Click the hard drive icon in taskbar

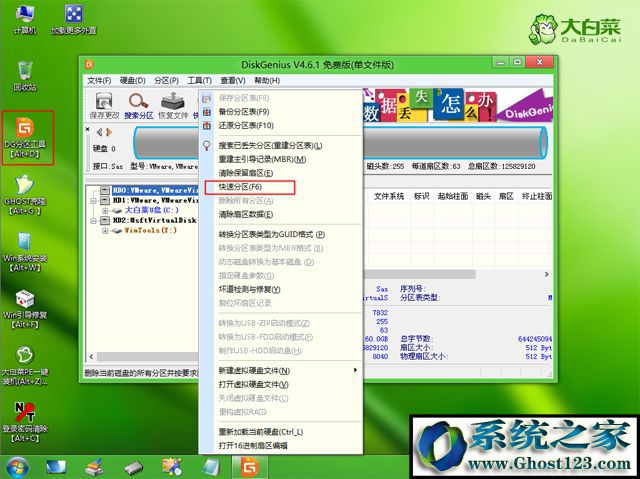click(x=133, y=468)
